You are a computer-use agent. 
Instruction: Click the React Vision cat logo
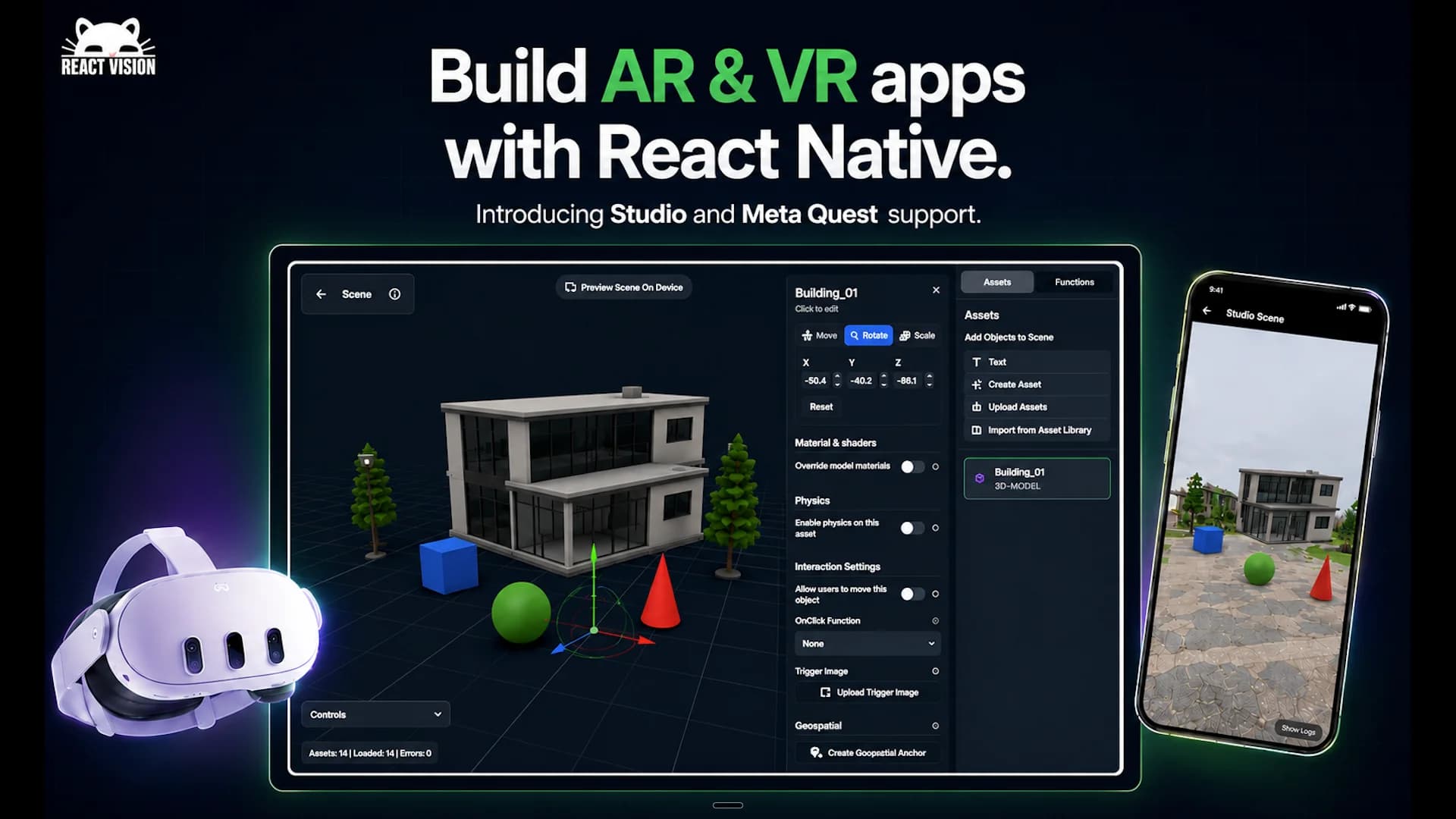(108, 47)
